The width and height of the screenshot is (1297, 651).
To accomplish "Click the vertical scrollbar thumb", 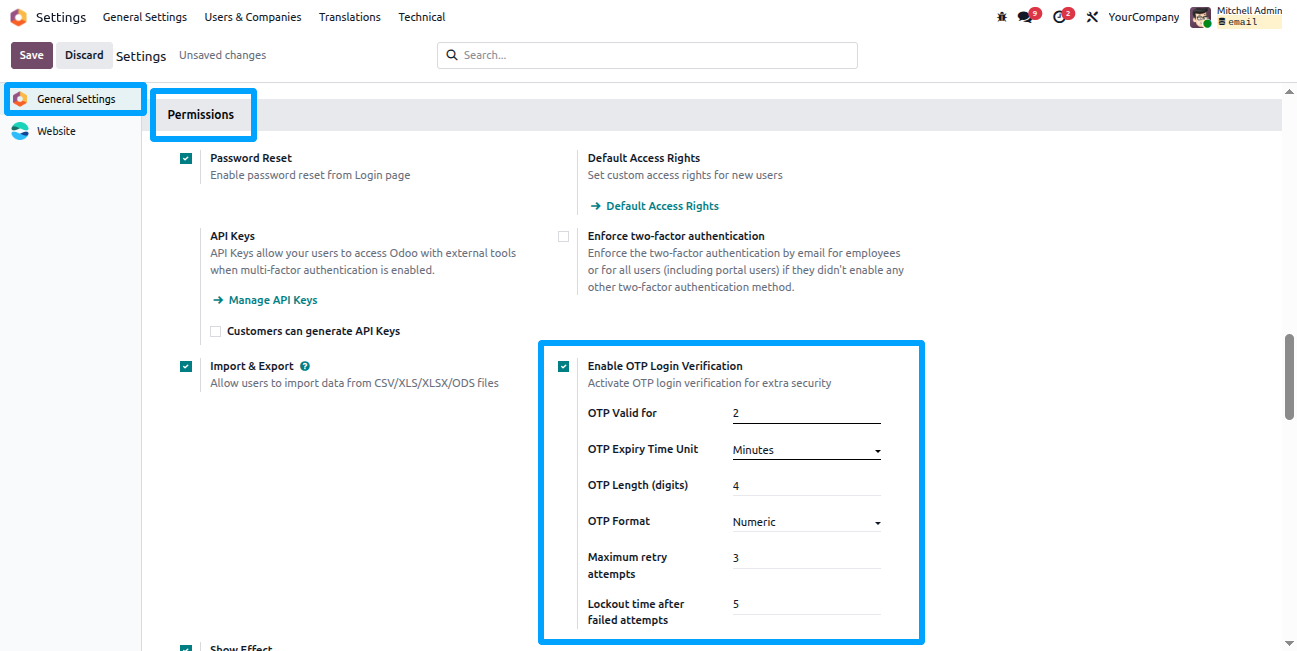I will tap(1290, 377).
